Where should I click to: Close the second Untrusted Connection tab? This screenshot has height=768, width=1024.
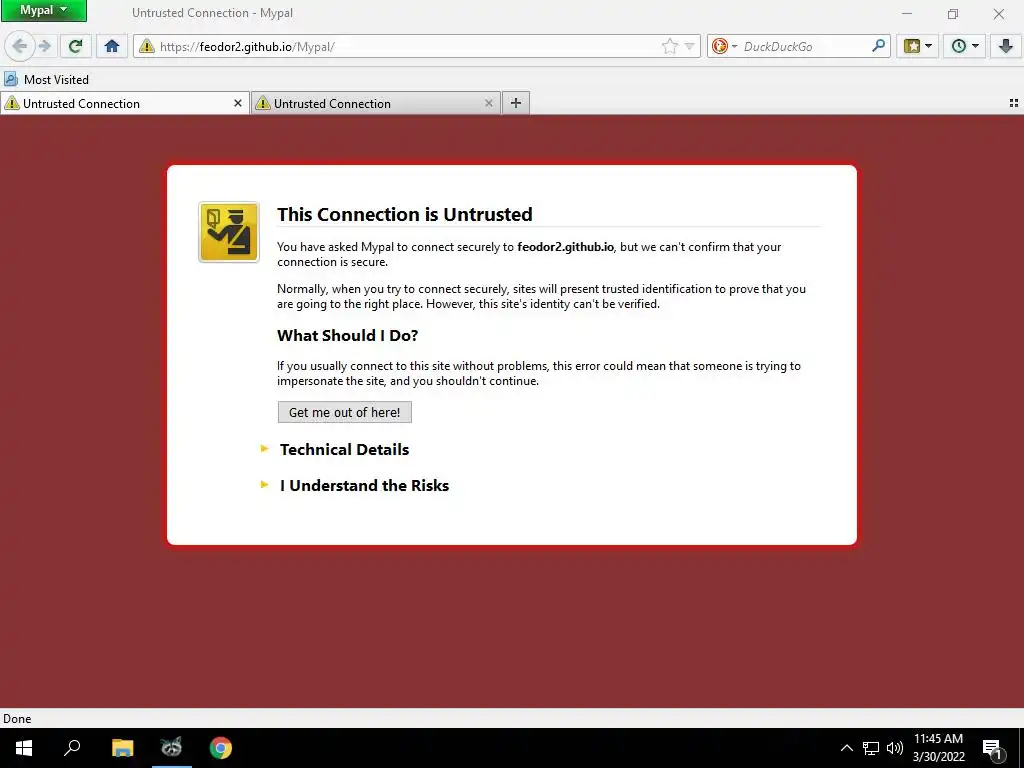point(488,103)
